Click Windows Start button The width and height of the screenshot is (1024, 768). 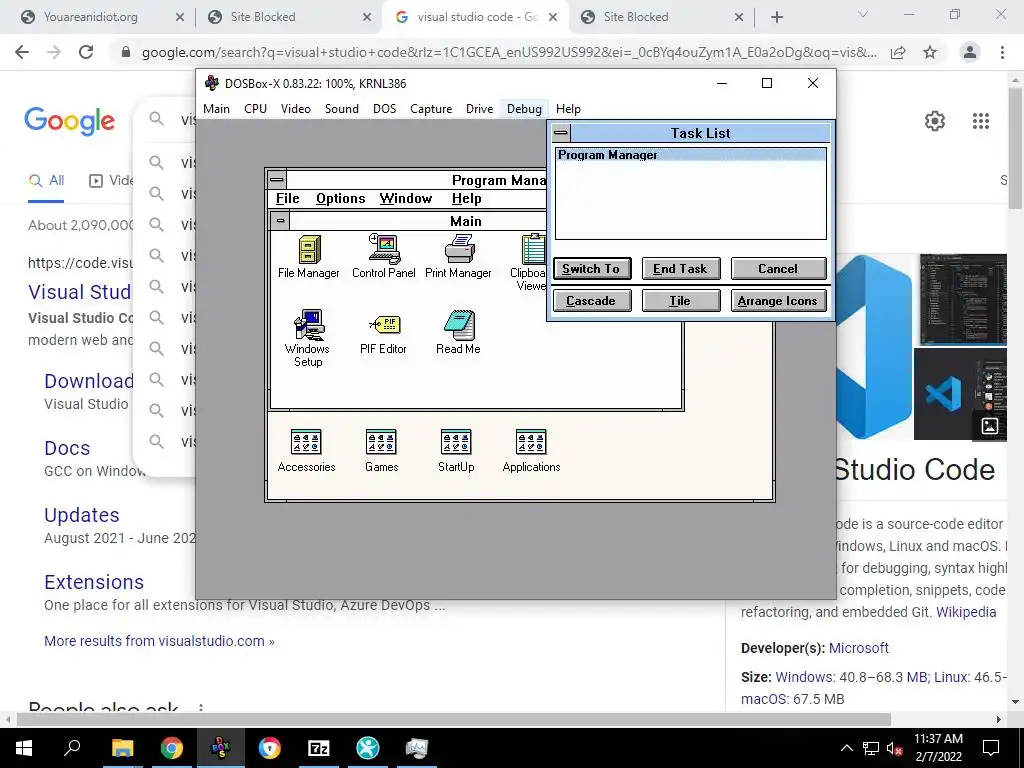(24, 748)
